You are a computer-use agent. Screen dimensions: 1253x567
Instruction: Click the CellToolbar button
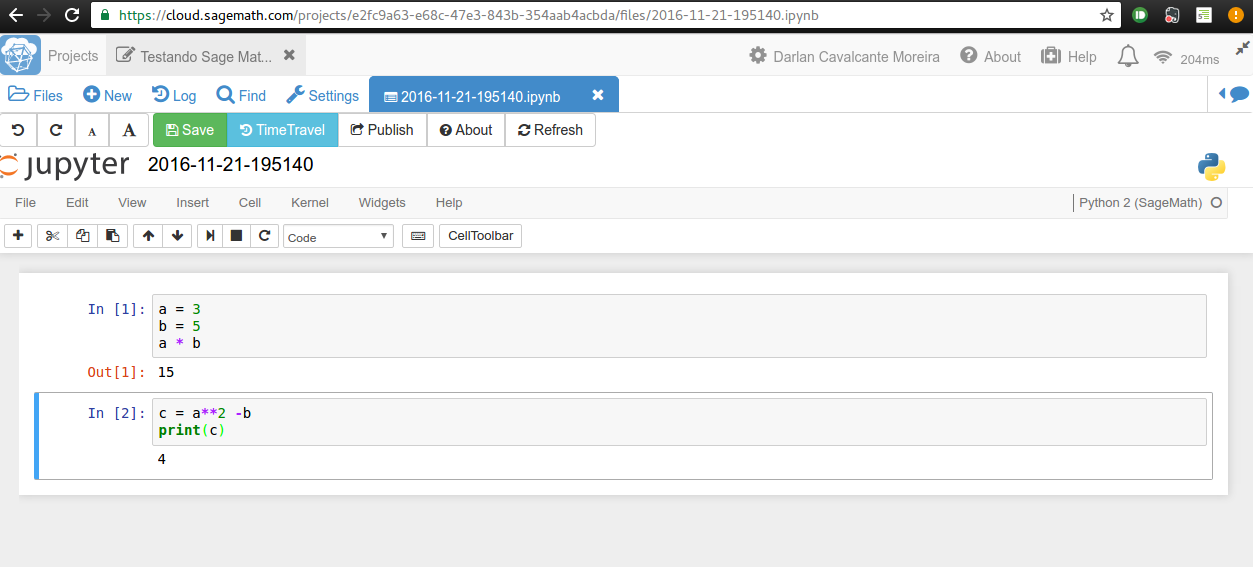[x=480, y=236]
